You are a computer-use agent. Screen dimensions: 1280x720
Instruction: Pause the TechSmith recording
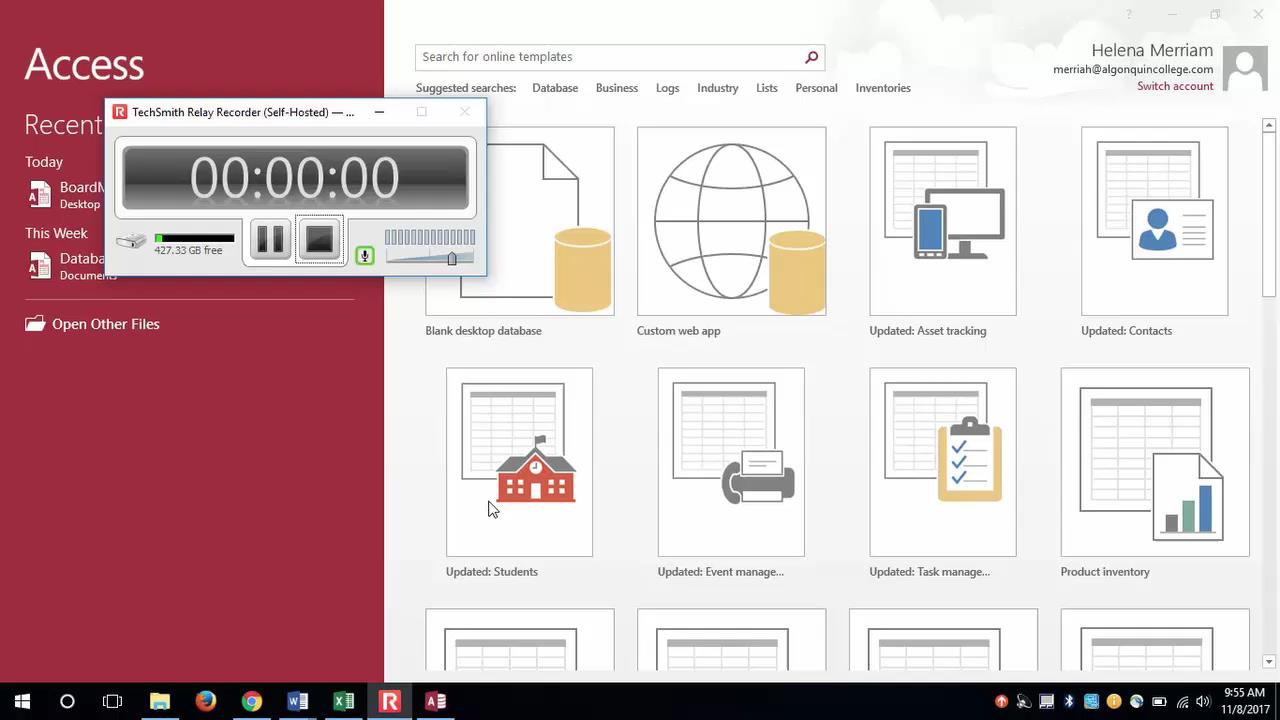coord(269,240)
